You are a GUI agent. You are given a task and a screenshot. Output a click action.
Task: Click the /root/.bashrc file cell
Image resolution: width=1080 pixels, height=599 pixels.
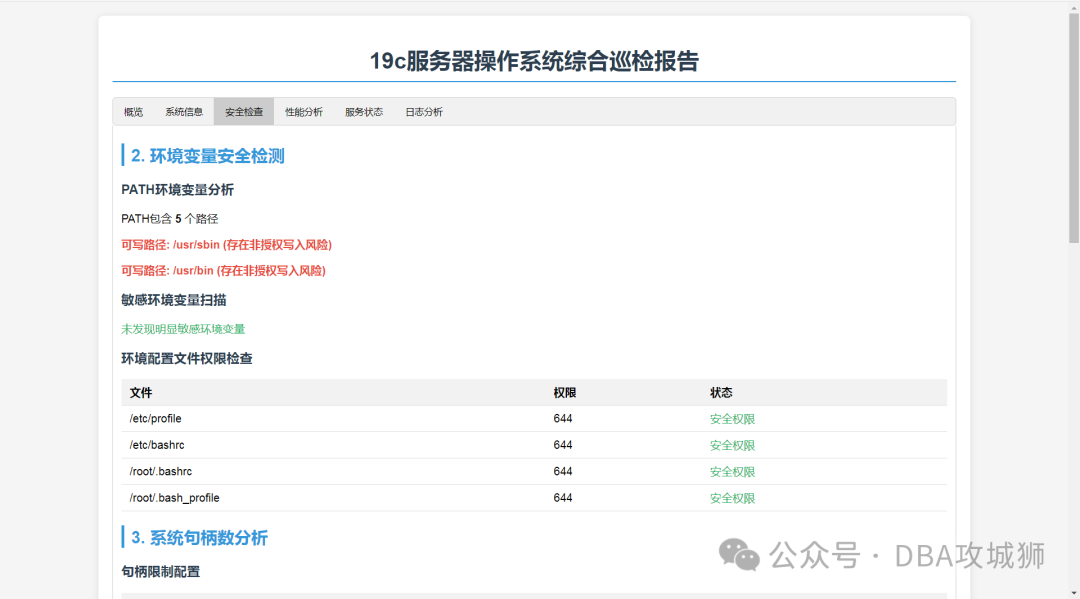(160, 472)
